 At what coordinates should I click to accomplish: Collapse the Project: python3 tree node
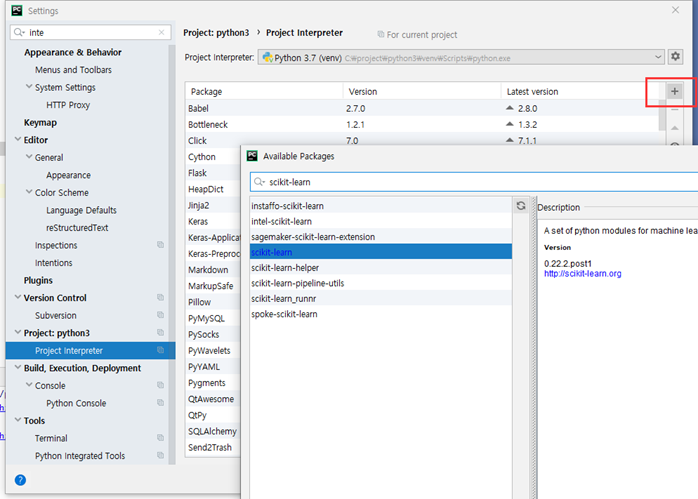(18, 332)
